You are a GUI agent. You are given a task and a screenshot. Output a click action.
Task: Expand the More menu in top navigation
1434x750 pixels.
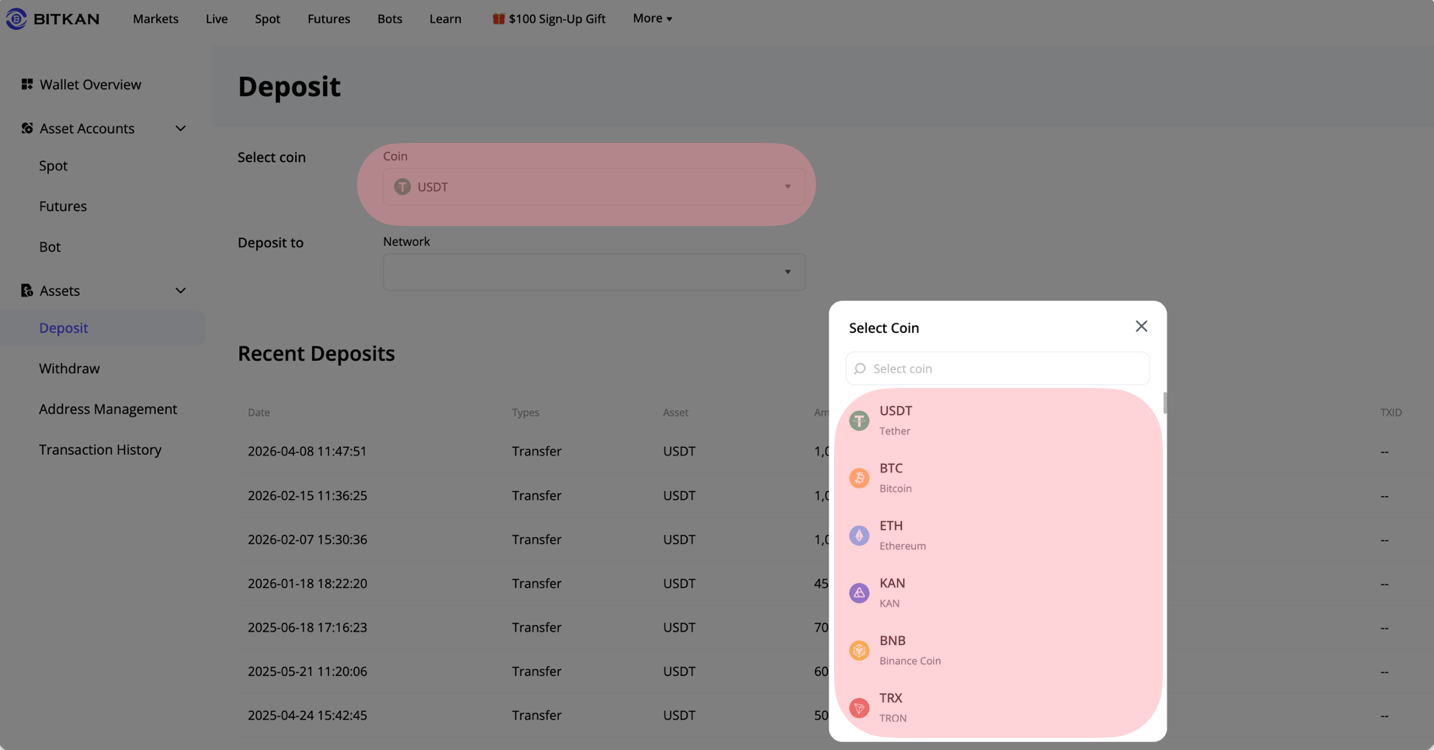[x=652, y=18]
